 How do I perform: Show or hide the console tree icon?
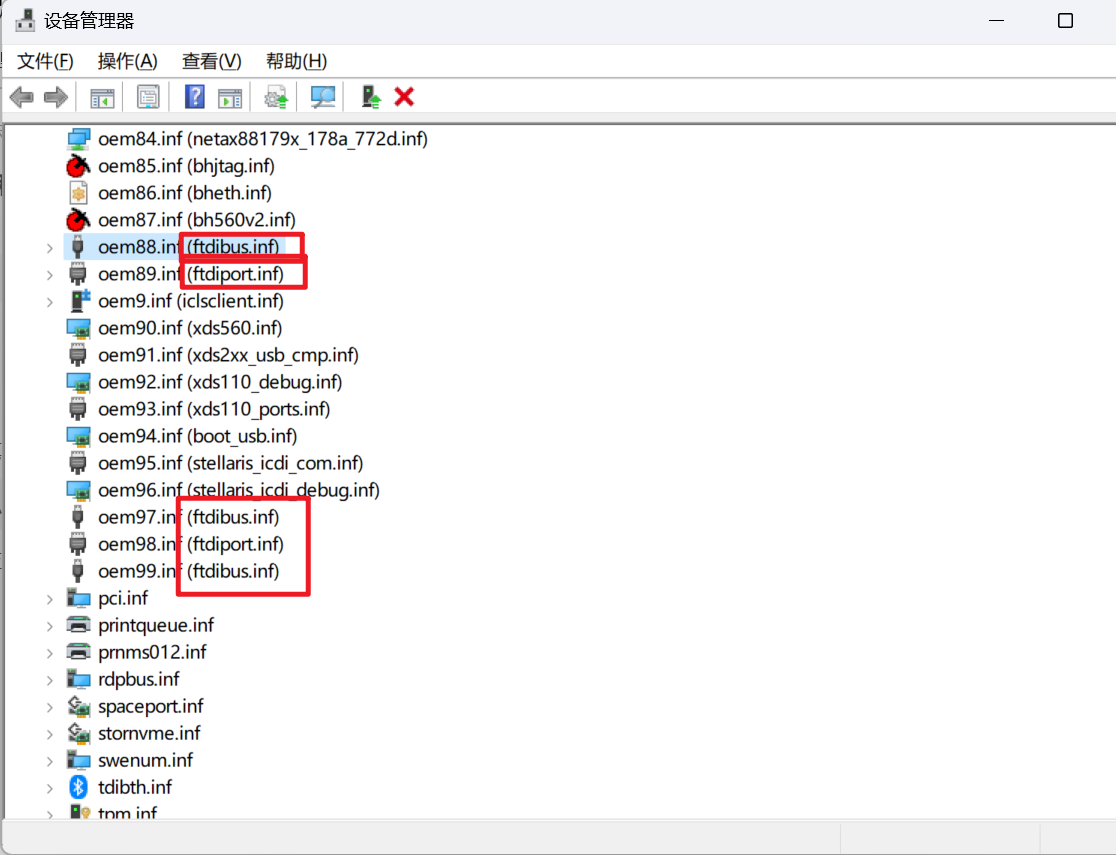coord(102,97)
